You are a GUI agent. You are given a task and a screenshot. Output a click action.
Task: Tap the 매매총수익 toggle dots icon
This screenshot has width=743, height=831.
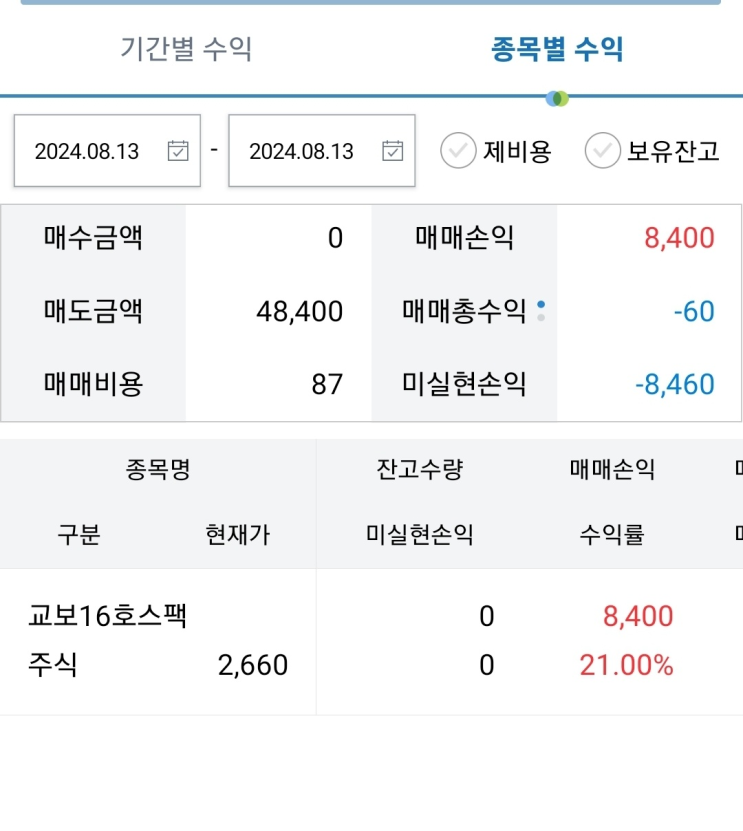[541, 310]
